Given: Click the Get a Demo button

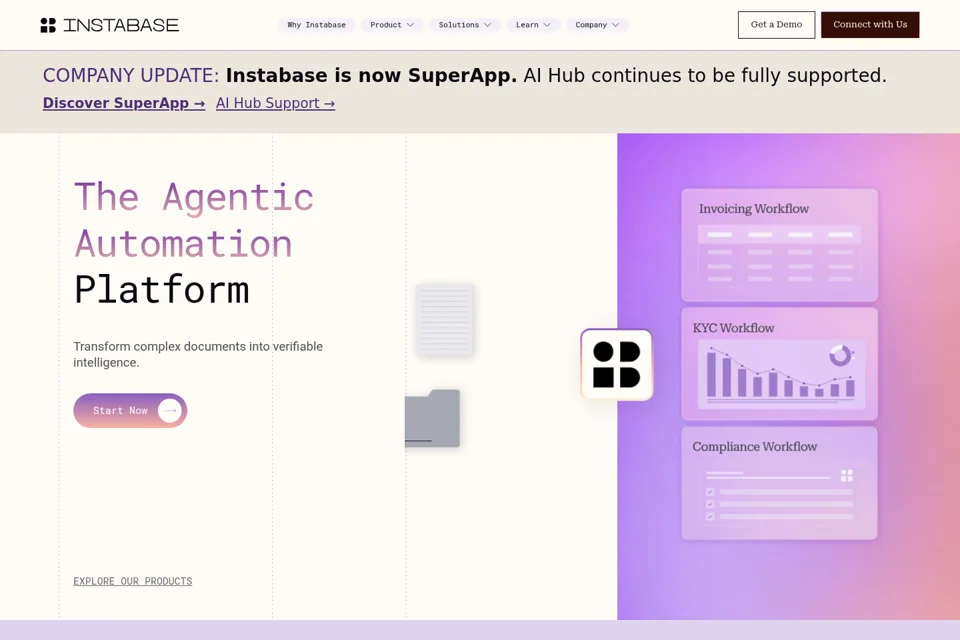Looking at the screenshot, I should 776,24.
